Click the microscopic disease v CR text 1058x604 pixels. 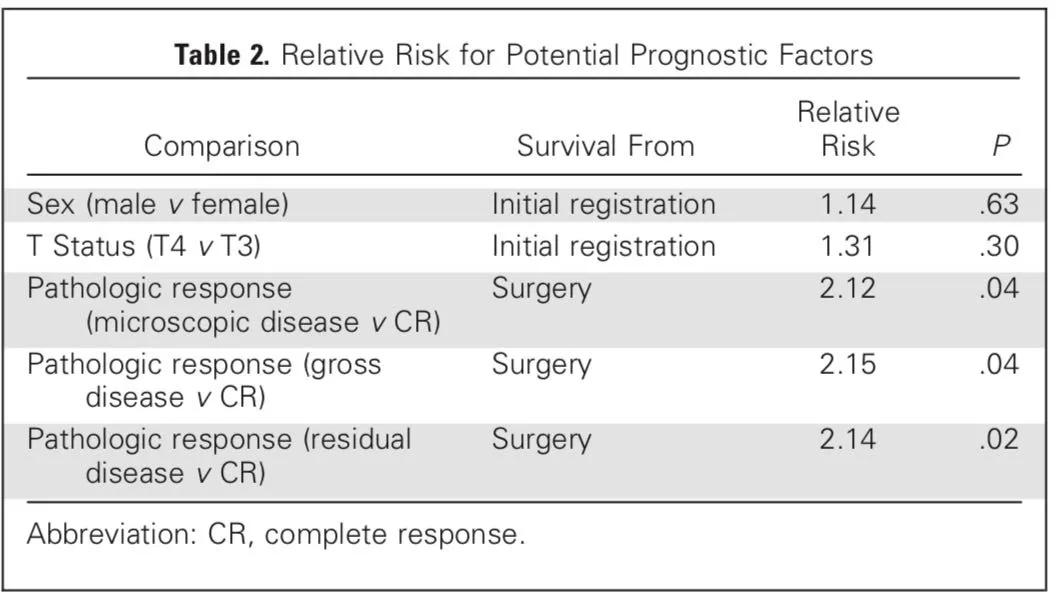click(x=262, y=324)
